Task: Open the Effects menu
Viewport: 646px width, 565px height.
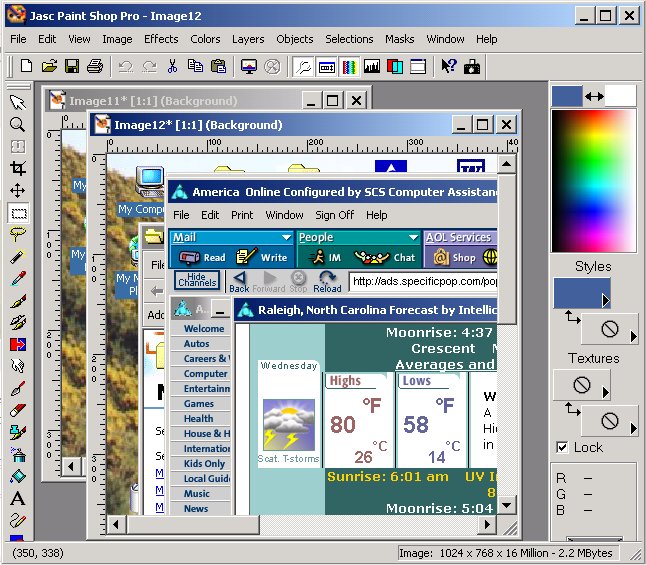Action: (x=161, y=39)
